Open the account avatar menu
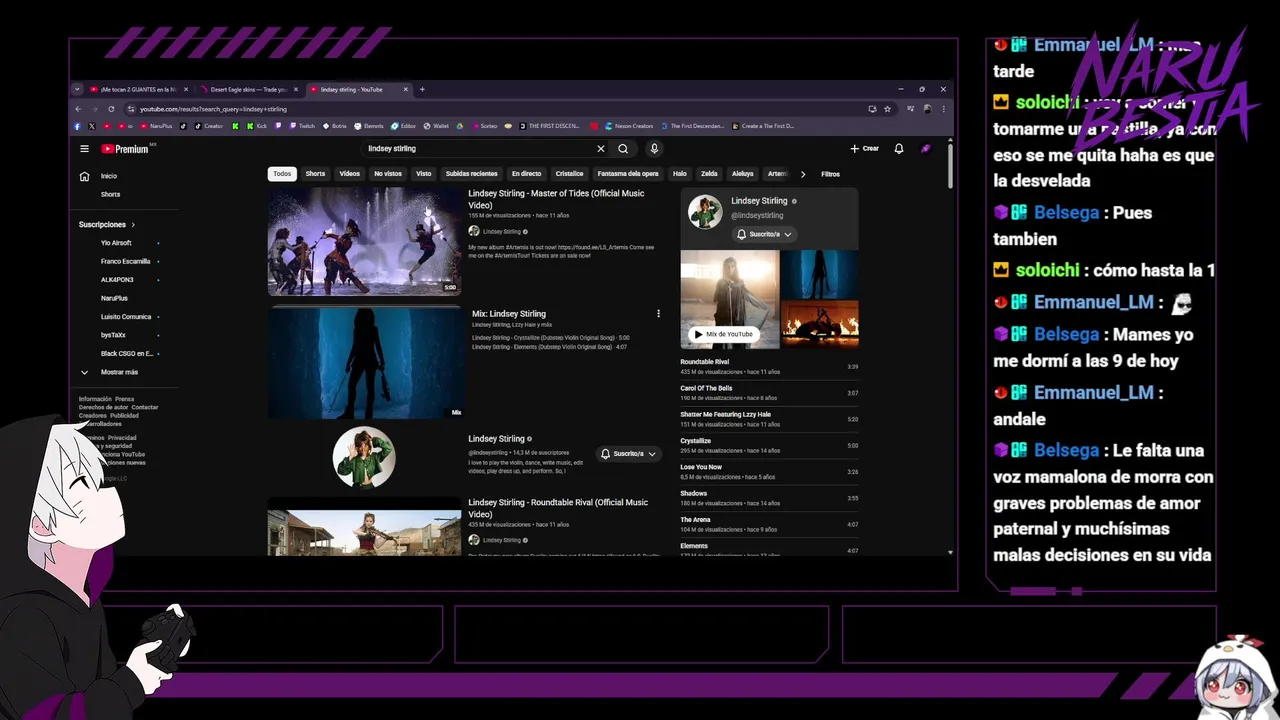Viewport: 1280px width, 720px height. coord(926,149)
